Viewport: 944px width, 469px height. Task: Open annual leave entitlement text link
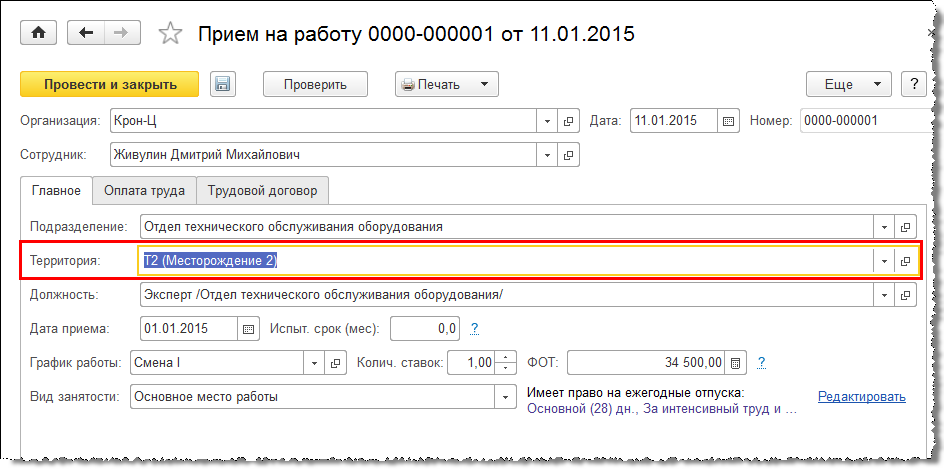[662, 409]
